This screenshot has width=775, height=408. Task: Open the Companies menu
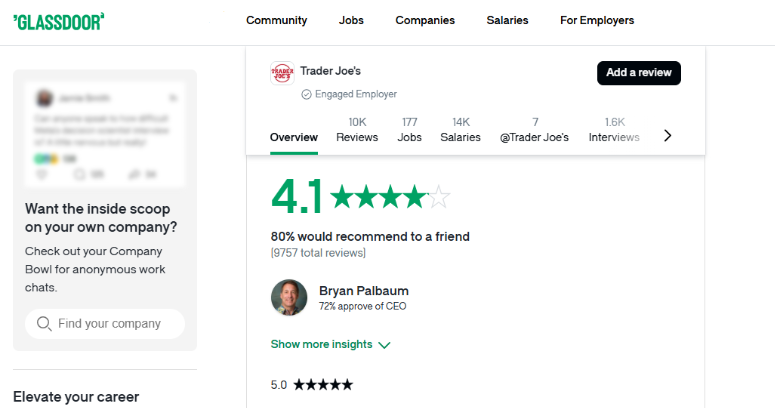pos(425,20)
